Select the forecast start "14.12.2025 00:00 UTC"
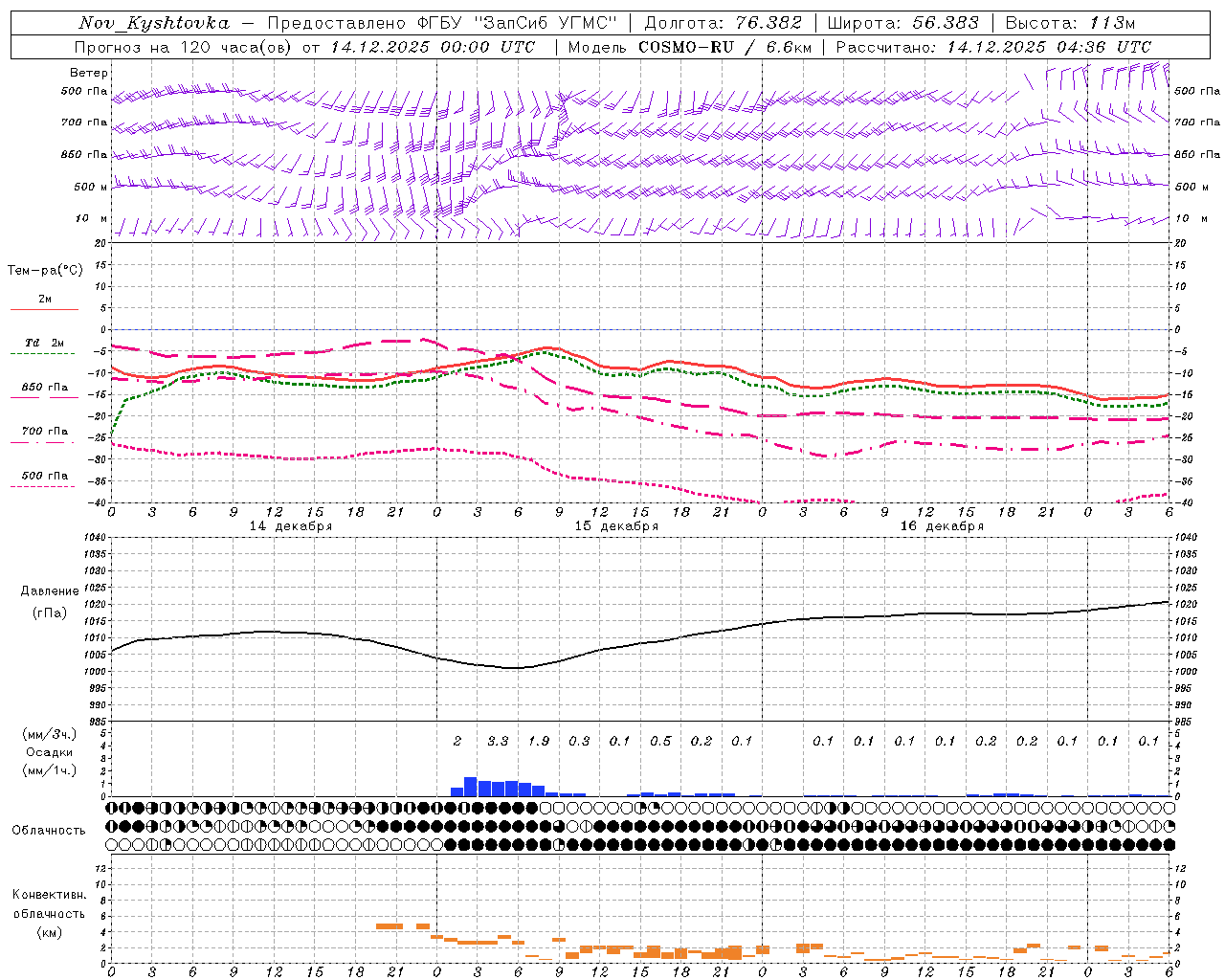This screenshot has width=1225, height=980. [433, 47]
